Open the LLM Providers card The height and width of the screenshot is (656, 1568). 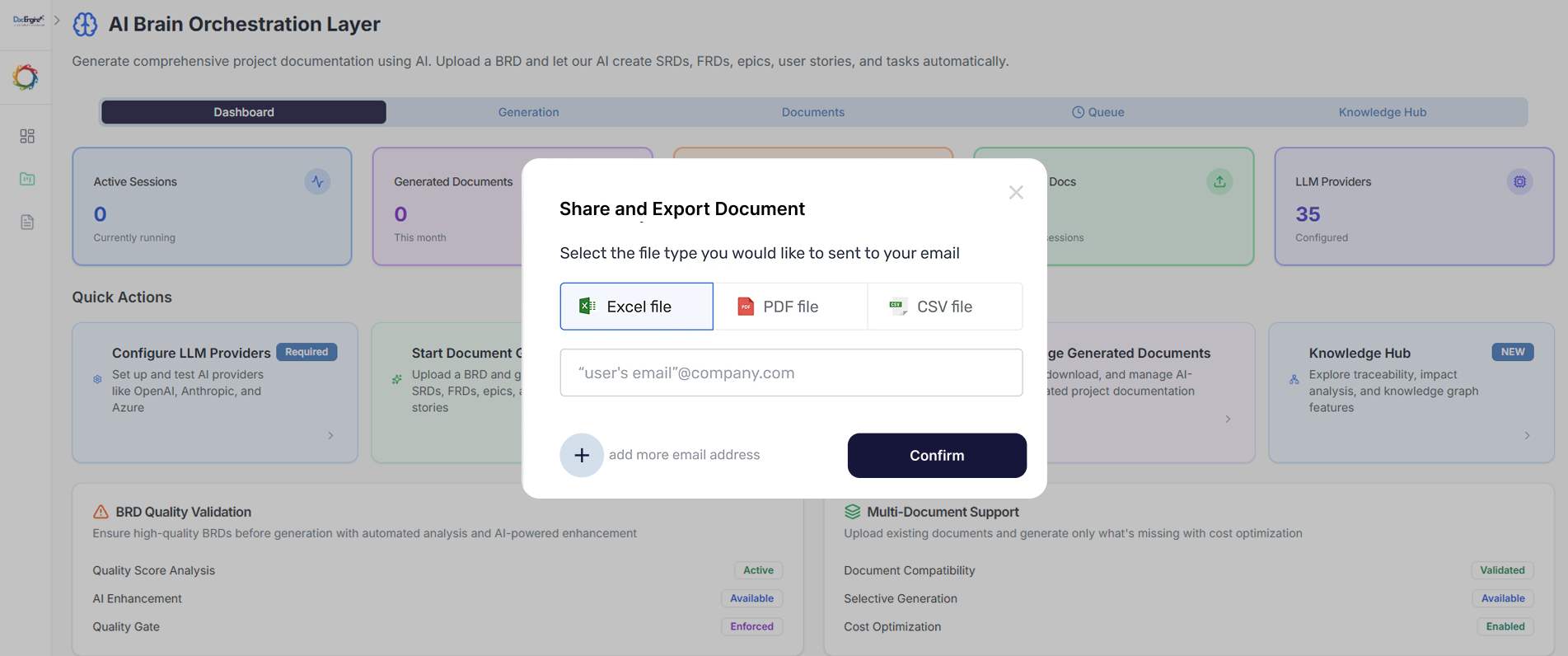[x=1414, y=206]
